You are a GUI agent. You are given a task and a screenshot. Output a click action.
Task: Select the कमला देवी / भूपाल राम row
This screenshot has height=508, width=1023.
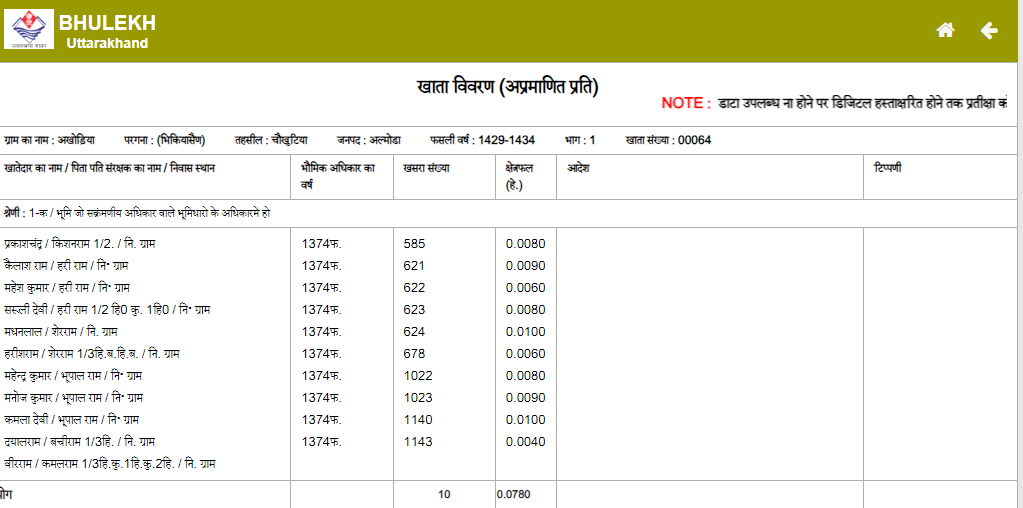71,419
